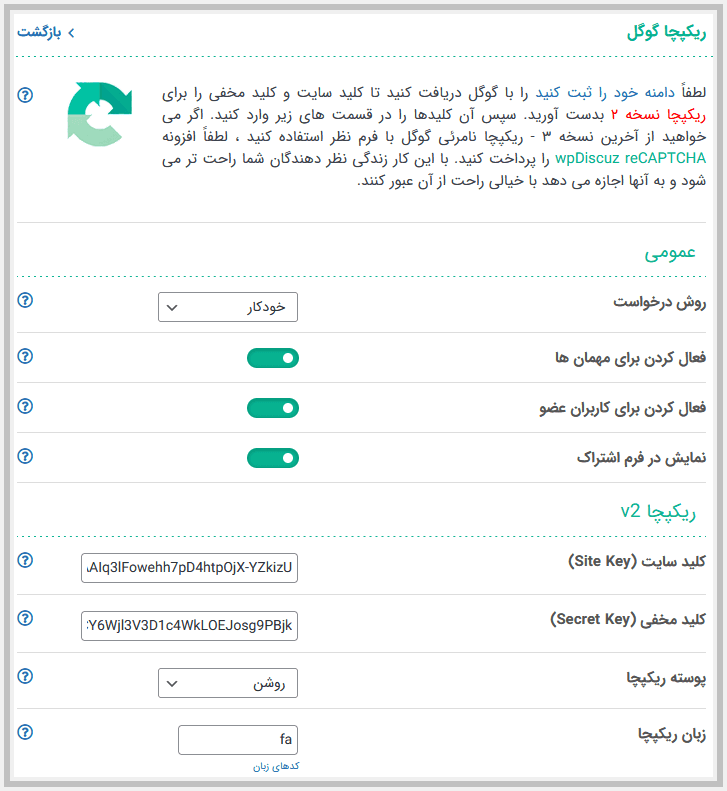Open help icon for روش درخواست row
The width and height of the screenshot is (727, 791).
click(25, 300)
